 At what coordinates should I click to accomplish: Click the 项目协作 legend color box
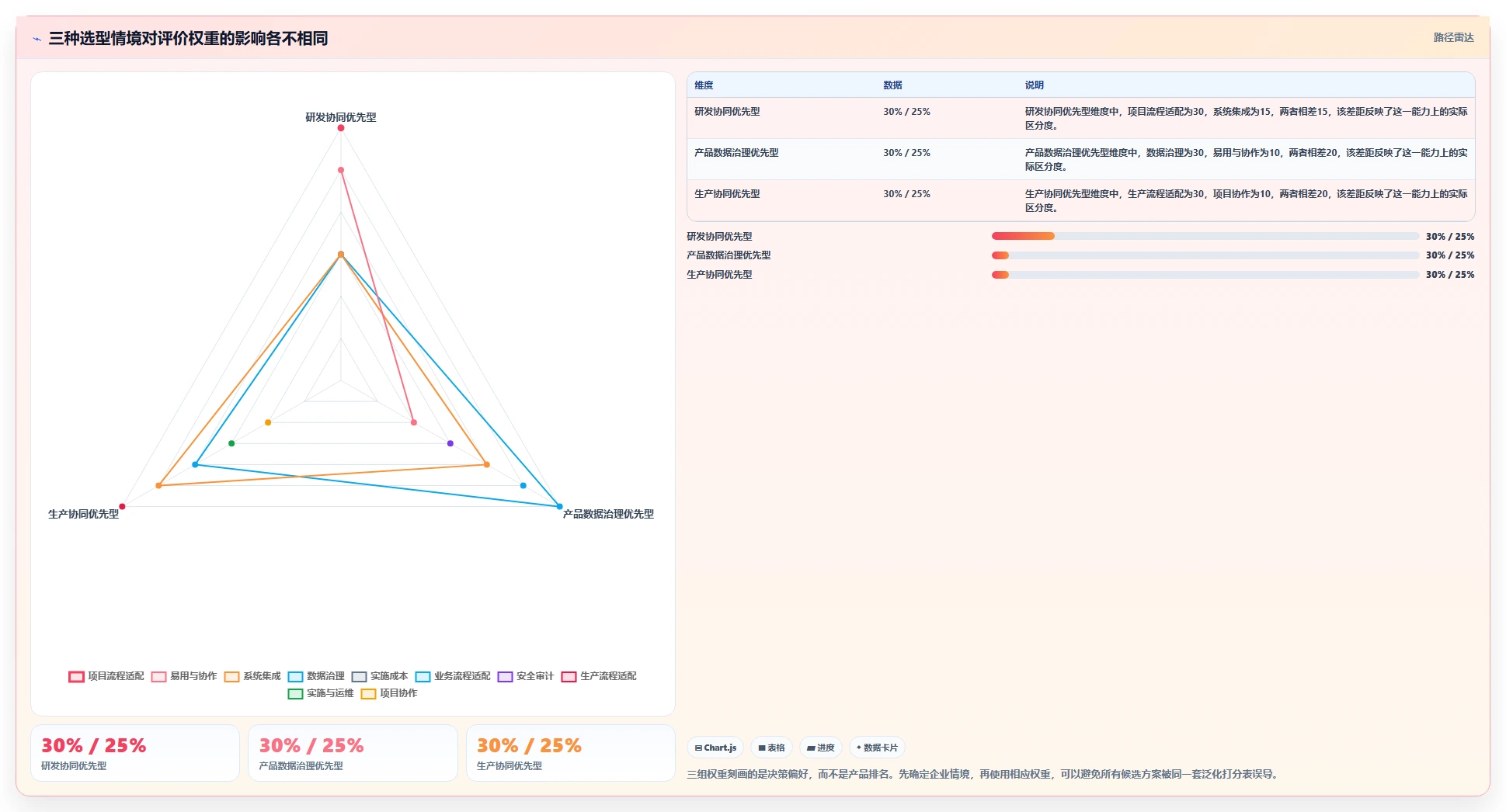tap(368, 693)
